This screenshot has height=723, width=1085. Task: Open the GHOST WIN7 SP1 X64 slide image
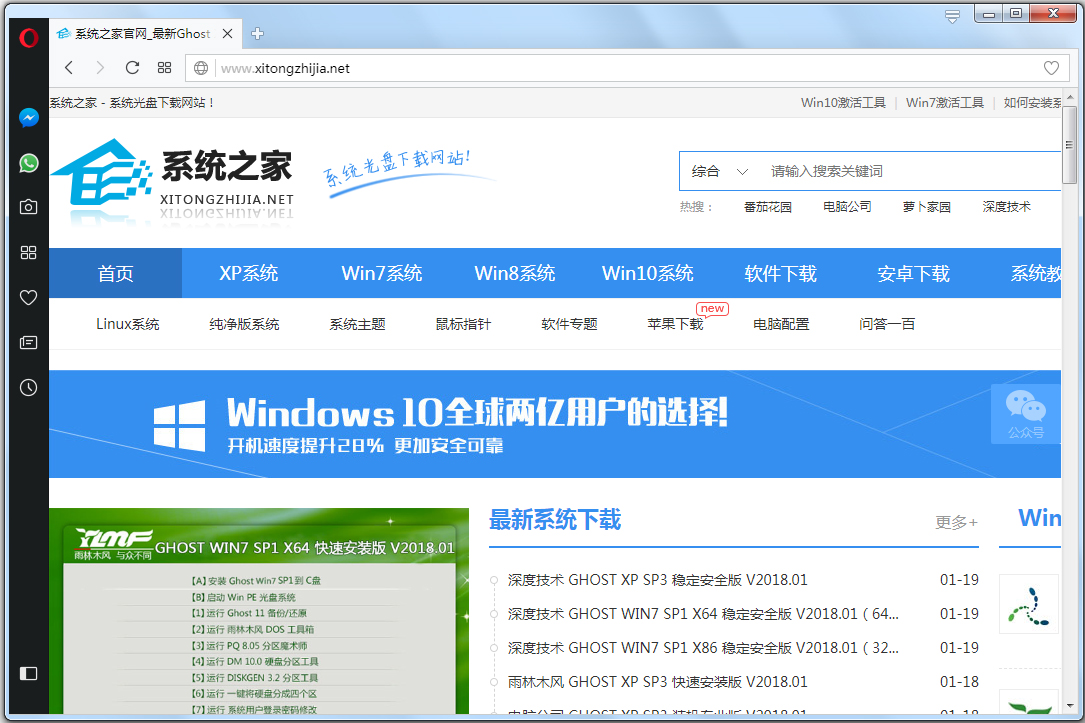point(259,612)
